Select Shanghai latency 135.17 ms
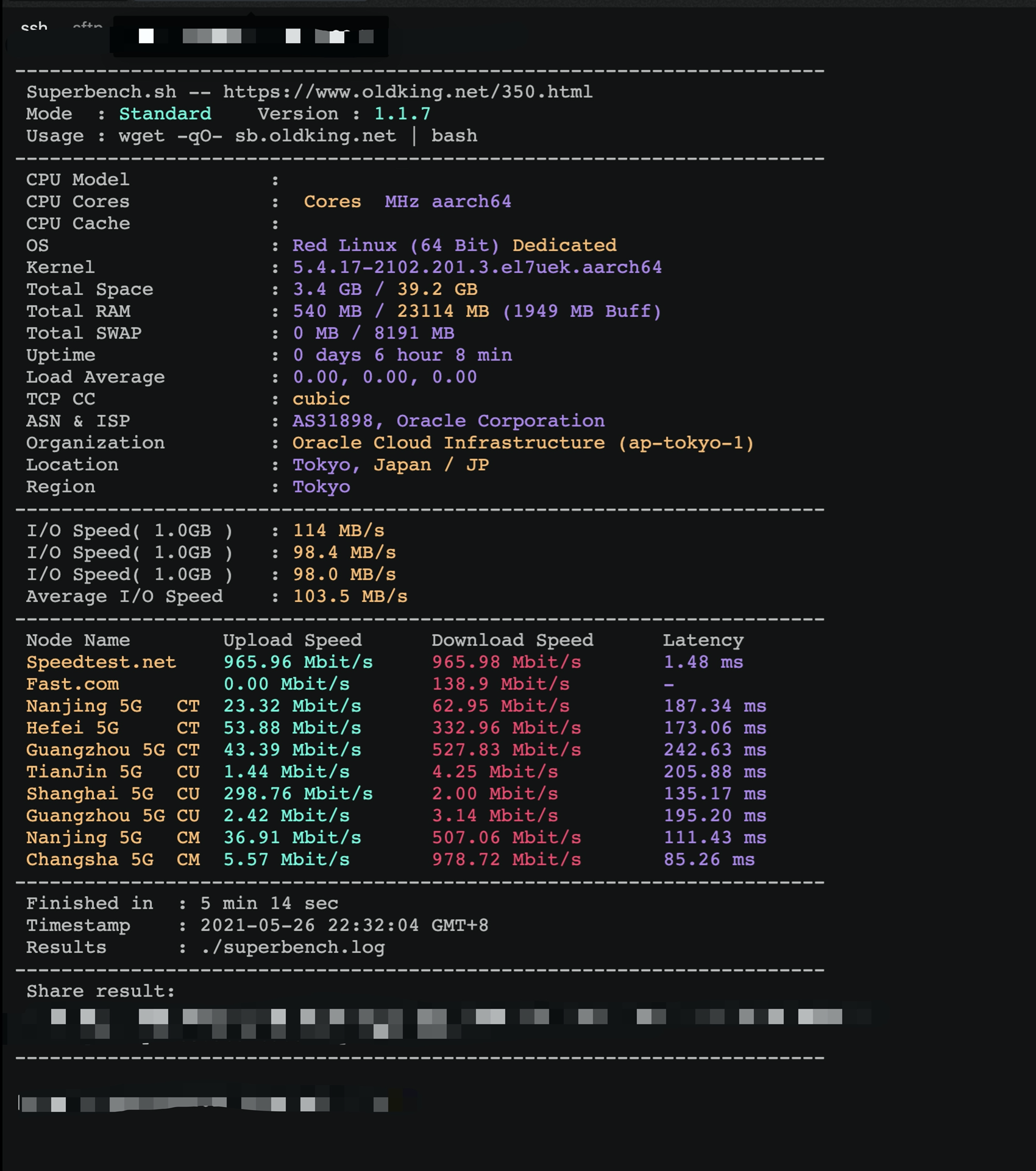Screen dimensions: 1036x1171 point(715,794)
